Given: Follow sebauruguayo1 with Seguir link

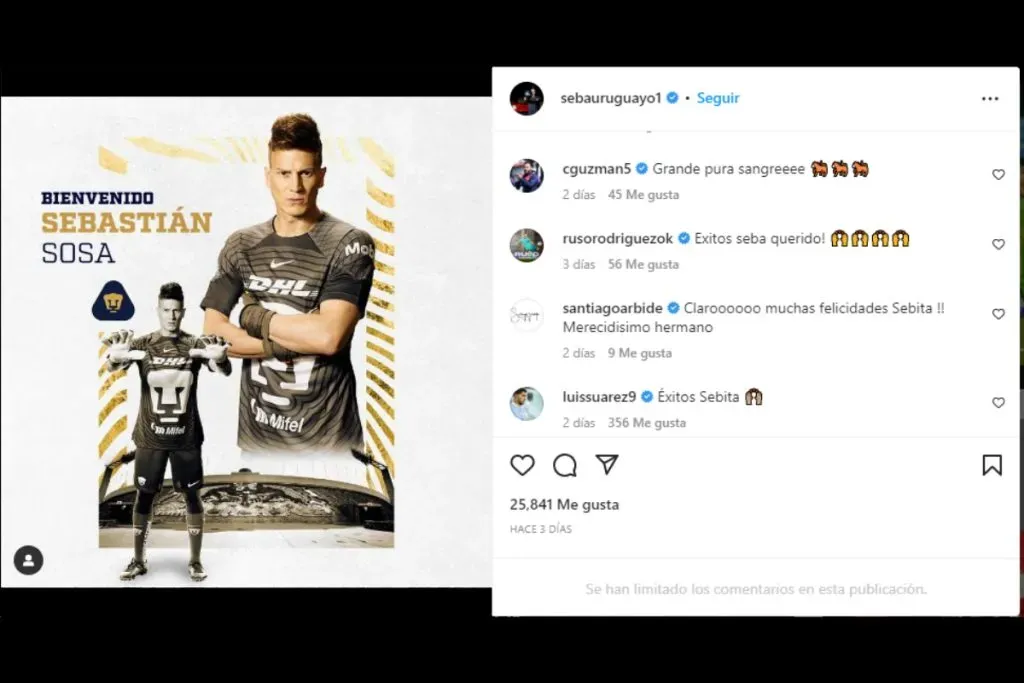Looking at the screenshot, I should pos(718,98).
